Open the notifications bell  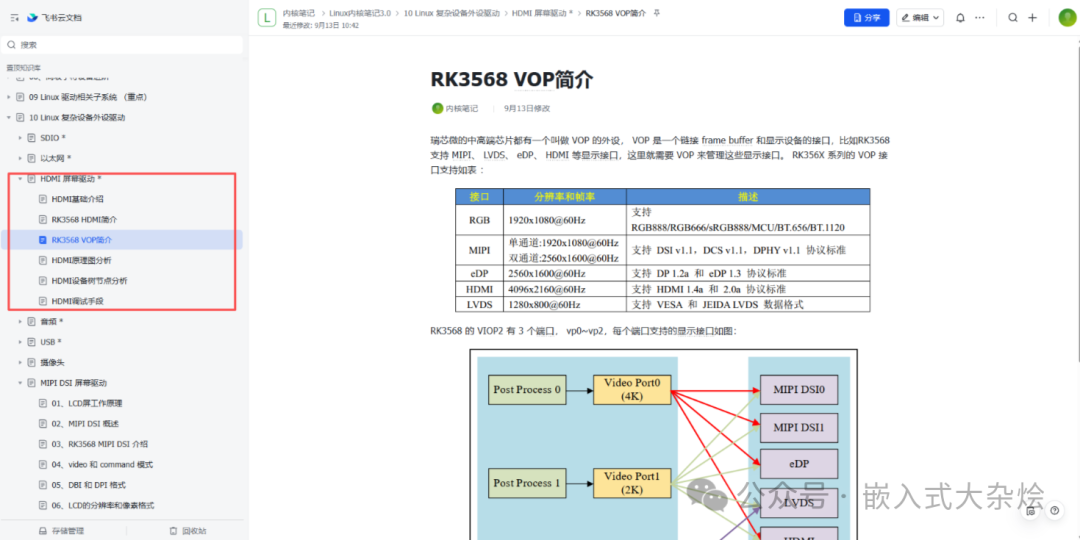pos(960,18)
